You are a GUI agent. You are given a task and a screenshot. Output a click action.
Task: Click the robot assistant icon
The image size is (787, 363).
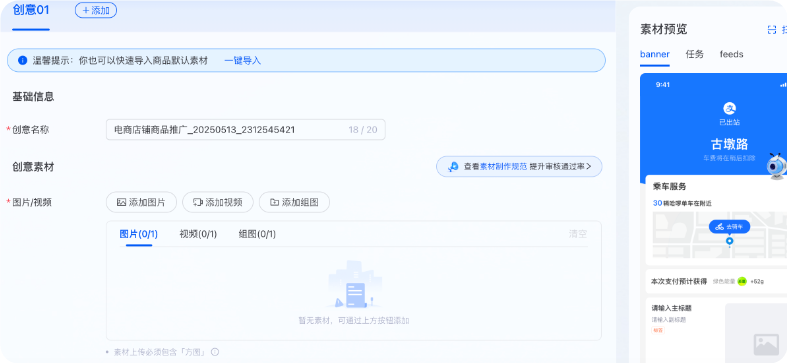coord(776,166)
